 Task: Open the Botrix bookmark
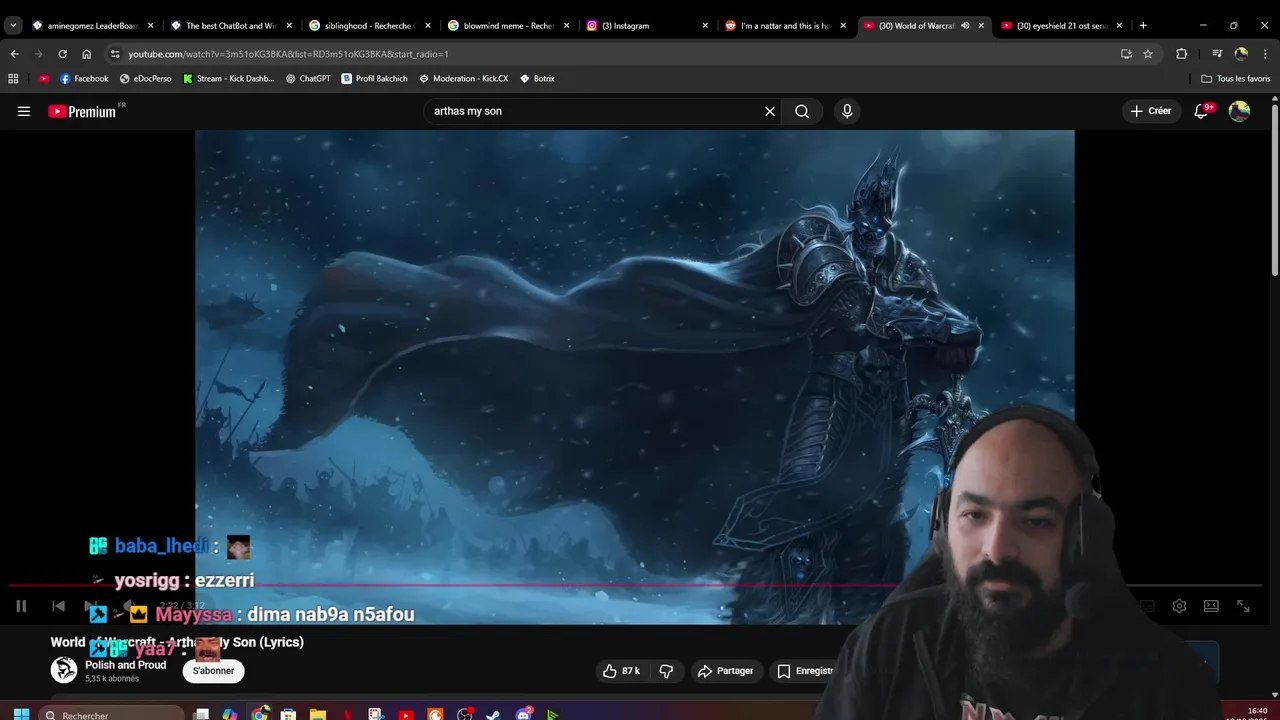click(537, 78)
